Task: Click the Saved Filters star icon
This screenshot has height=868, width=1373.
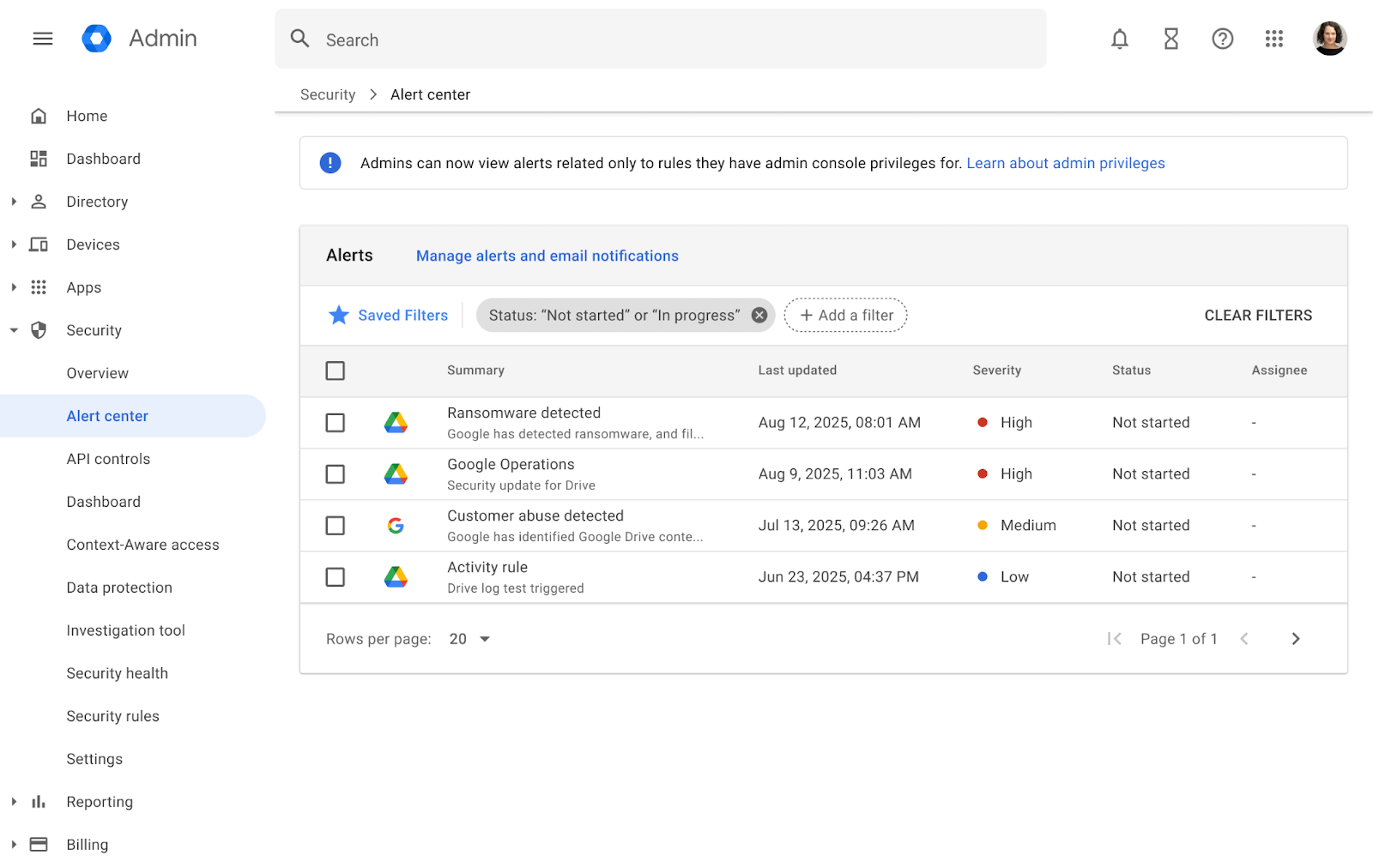Action: point(339,315)
